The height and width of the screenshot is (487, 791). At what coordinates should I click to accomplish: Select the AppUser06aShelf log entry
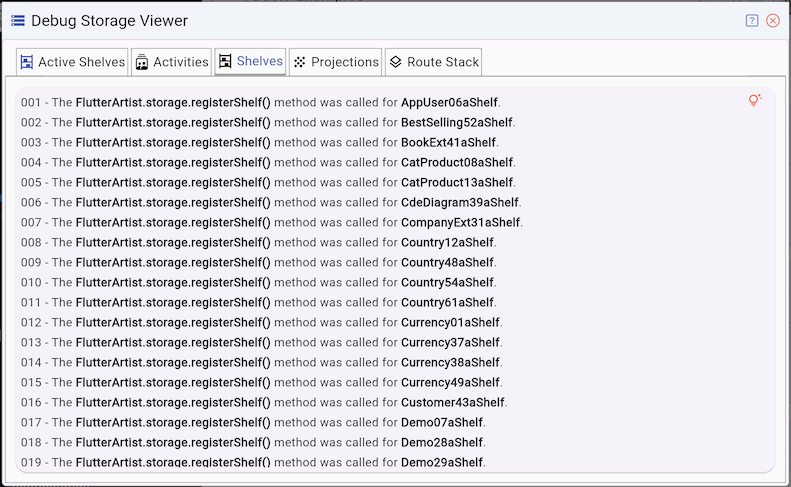[x=260, y=102]
